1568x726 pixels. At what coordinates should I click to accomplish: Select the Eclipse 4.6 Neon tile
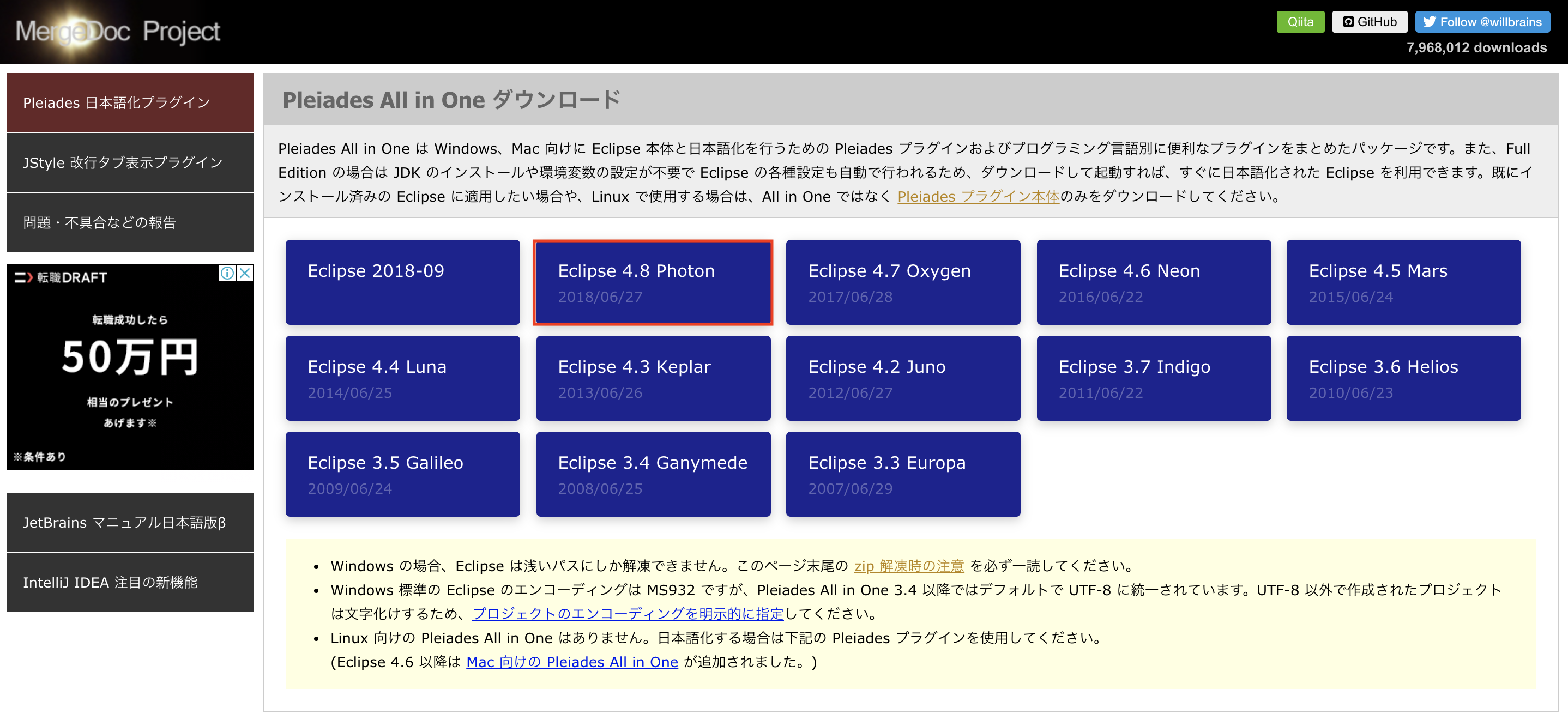[1154, 282]
